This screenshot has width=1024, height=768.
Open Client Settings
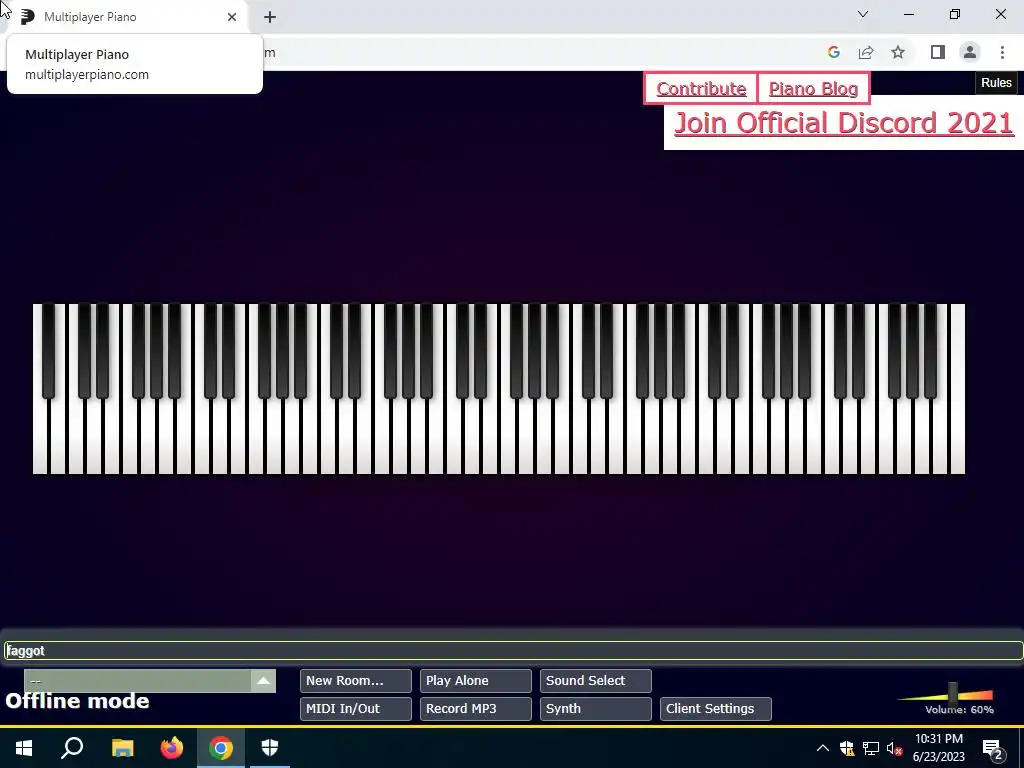point(716,709)
